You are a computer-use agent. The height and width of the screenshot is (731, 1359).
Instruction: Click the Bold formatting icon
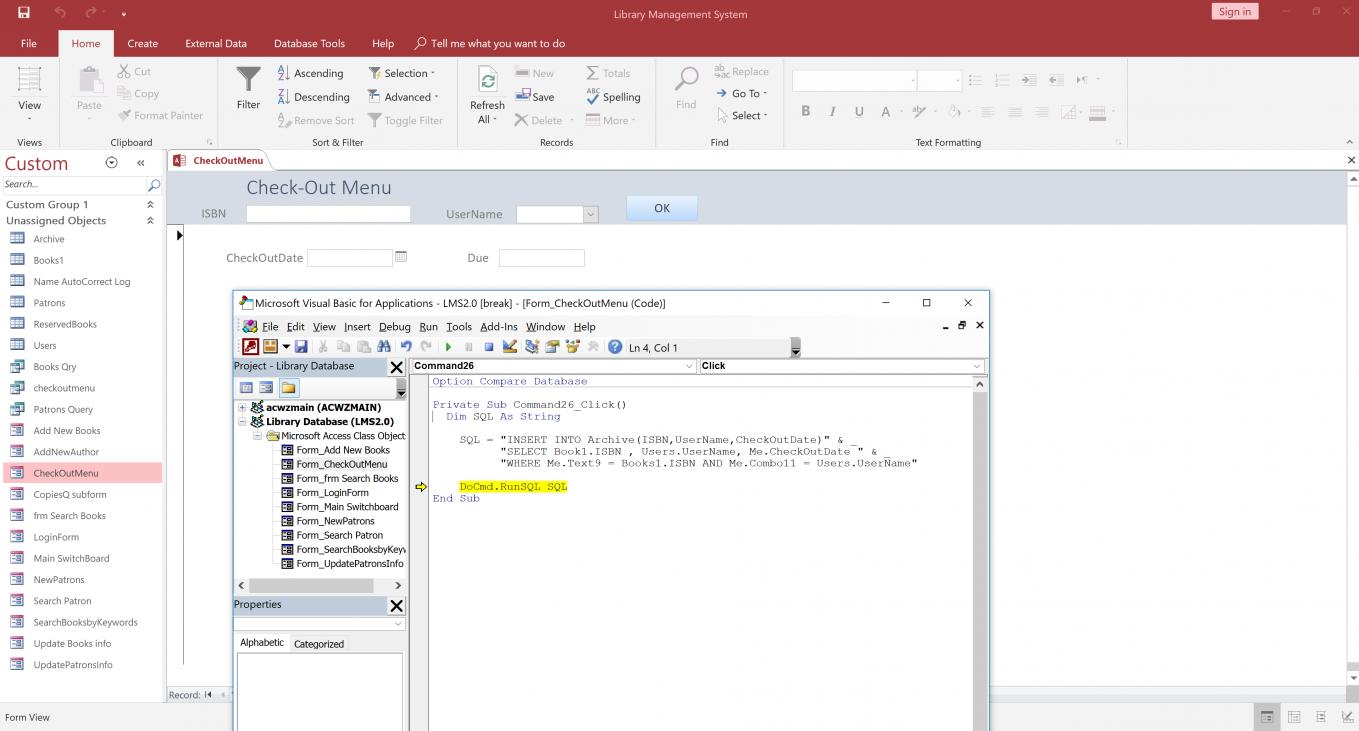805,112
